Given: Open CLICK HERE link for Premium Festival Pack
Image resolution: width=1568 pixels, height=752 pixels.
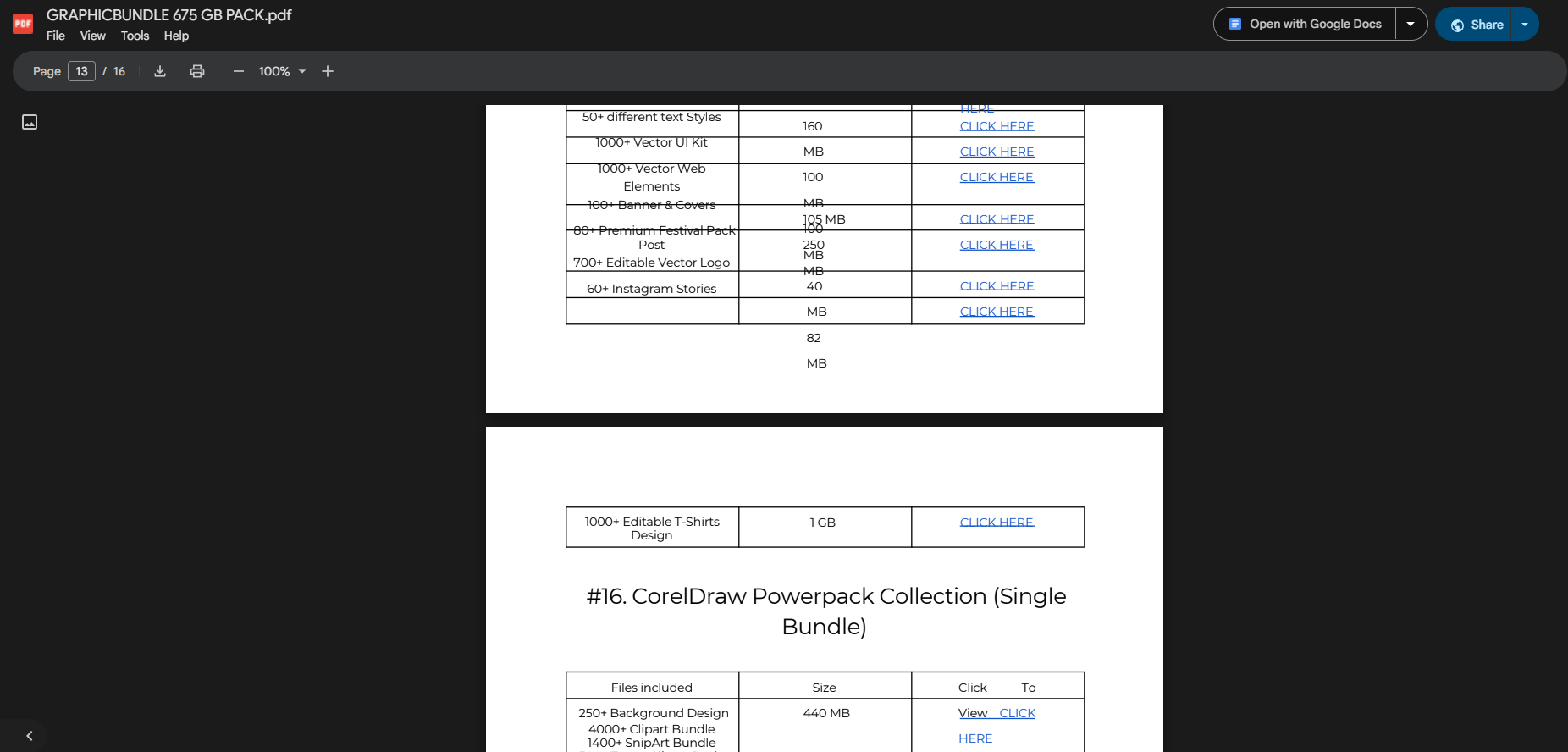Looking at the screenshot, I should [x=997, y=245].
